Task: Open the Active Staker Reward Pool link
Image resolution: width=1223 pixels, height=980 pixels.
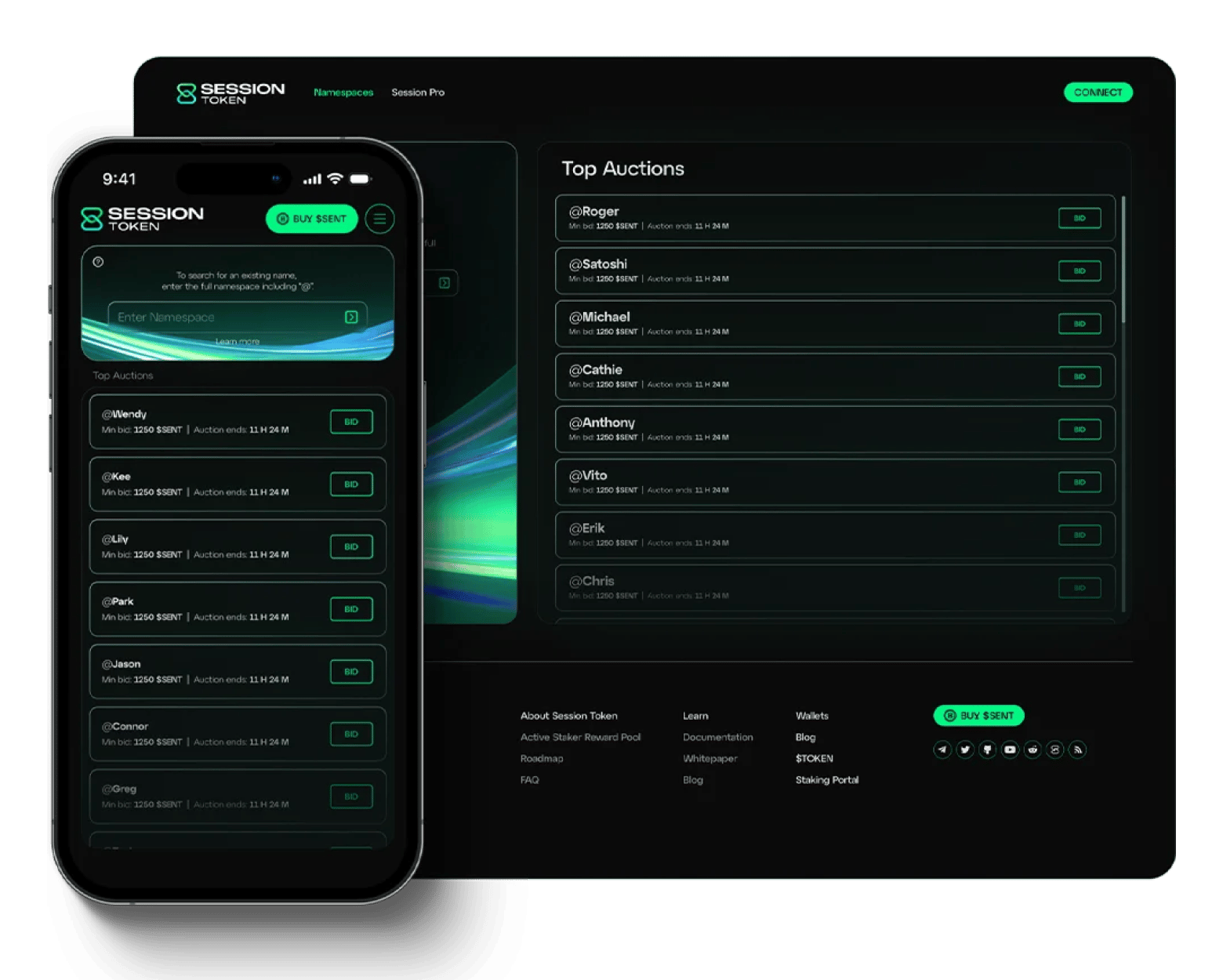Action: click(x=580, y=737)
